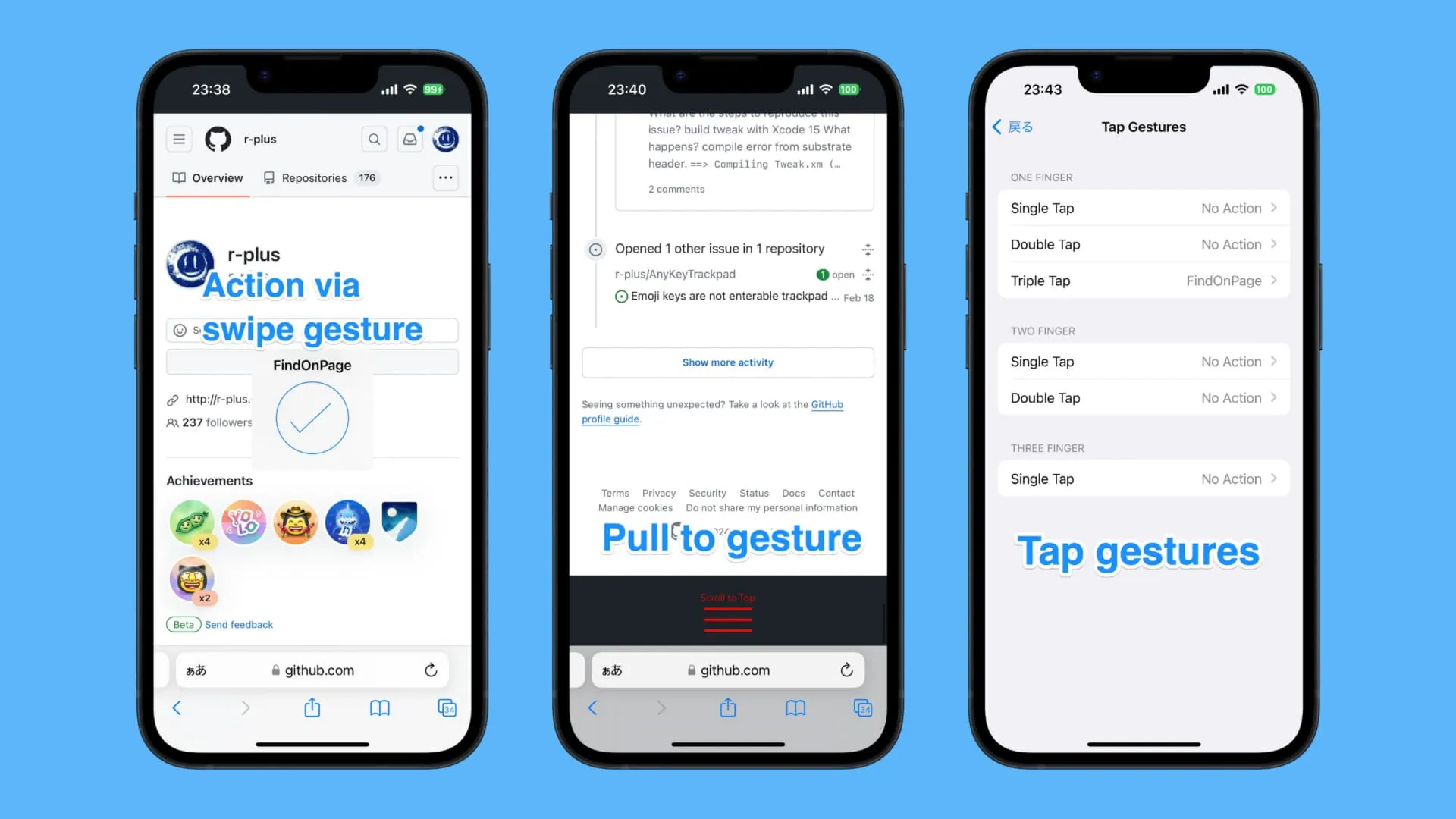
Task: Tap the Send feedback link on profile
Action: tap(238, 624)
